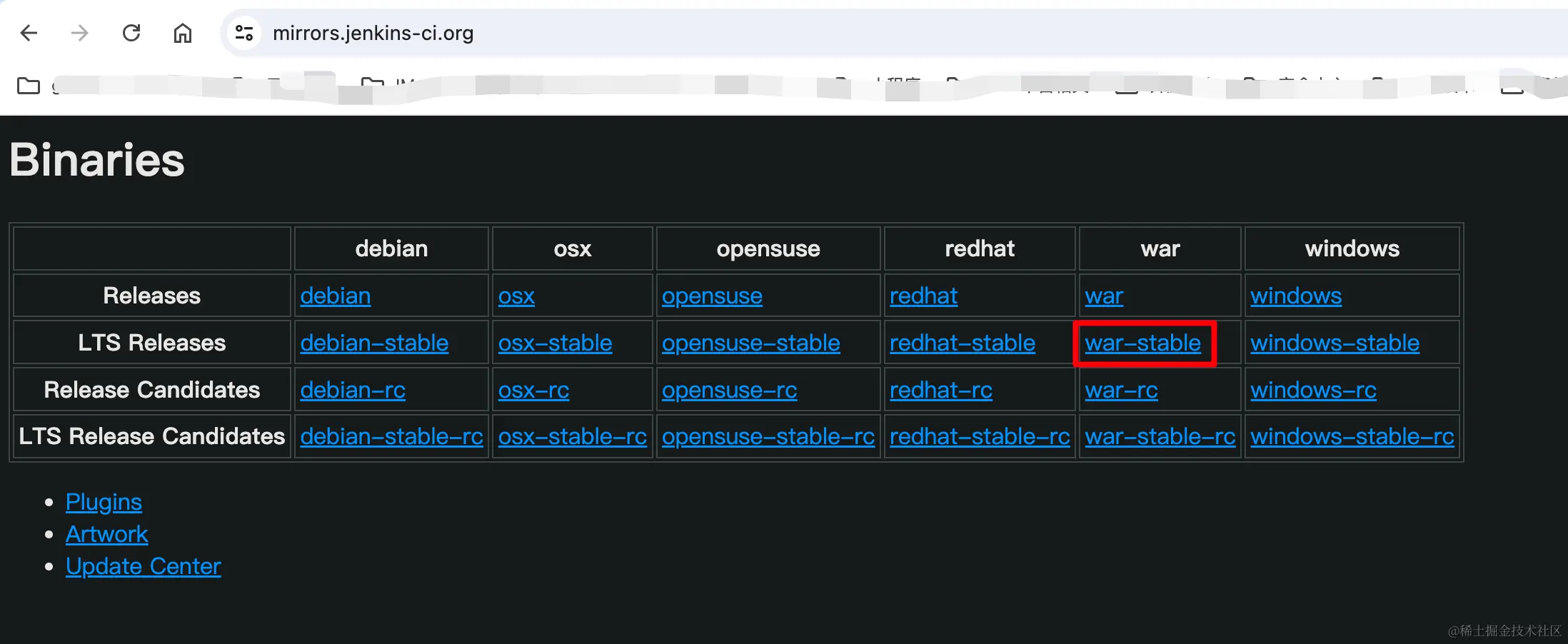This screenshot has width=1568, height=644.
Task: Open the redhat link in Releases row
Action: tap(923, 296)
